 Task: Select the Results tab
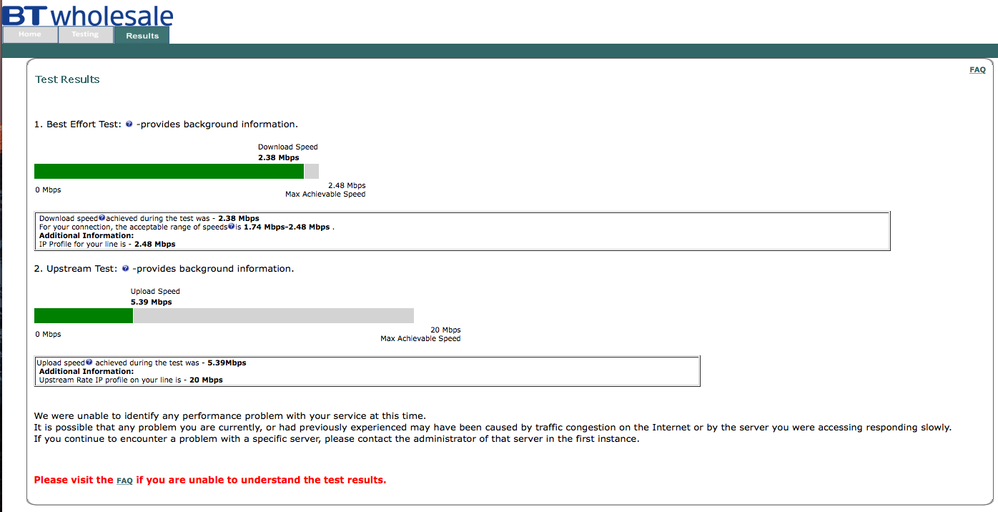tap(142, 36)
